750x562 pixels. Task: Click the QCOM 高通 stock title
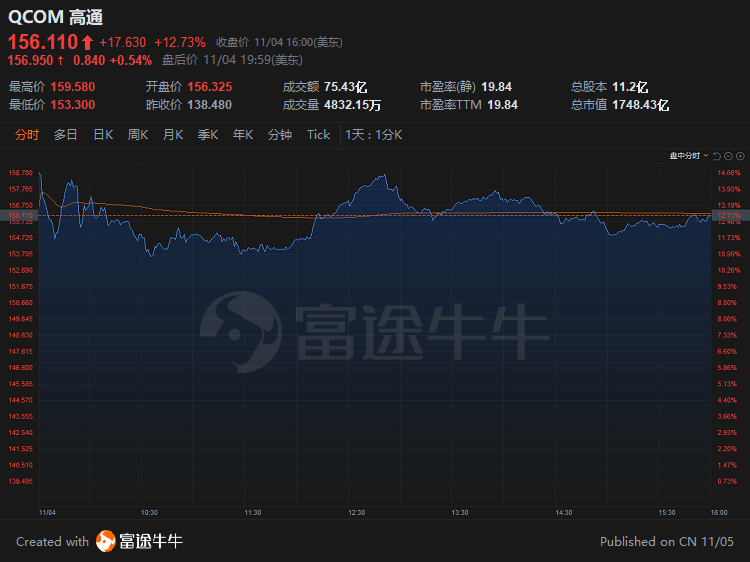tap(55, 17)
